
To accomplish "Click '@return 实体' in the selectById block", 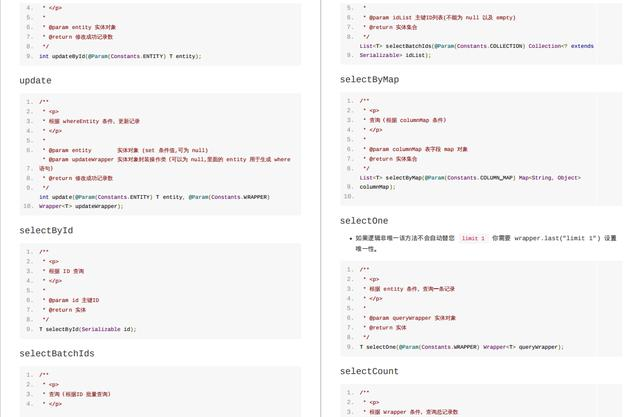I will pyautogui.click(x=64, y=310).
